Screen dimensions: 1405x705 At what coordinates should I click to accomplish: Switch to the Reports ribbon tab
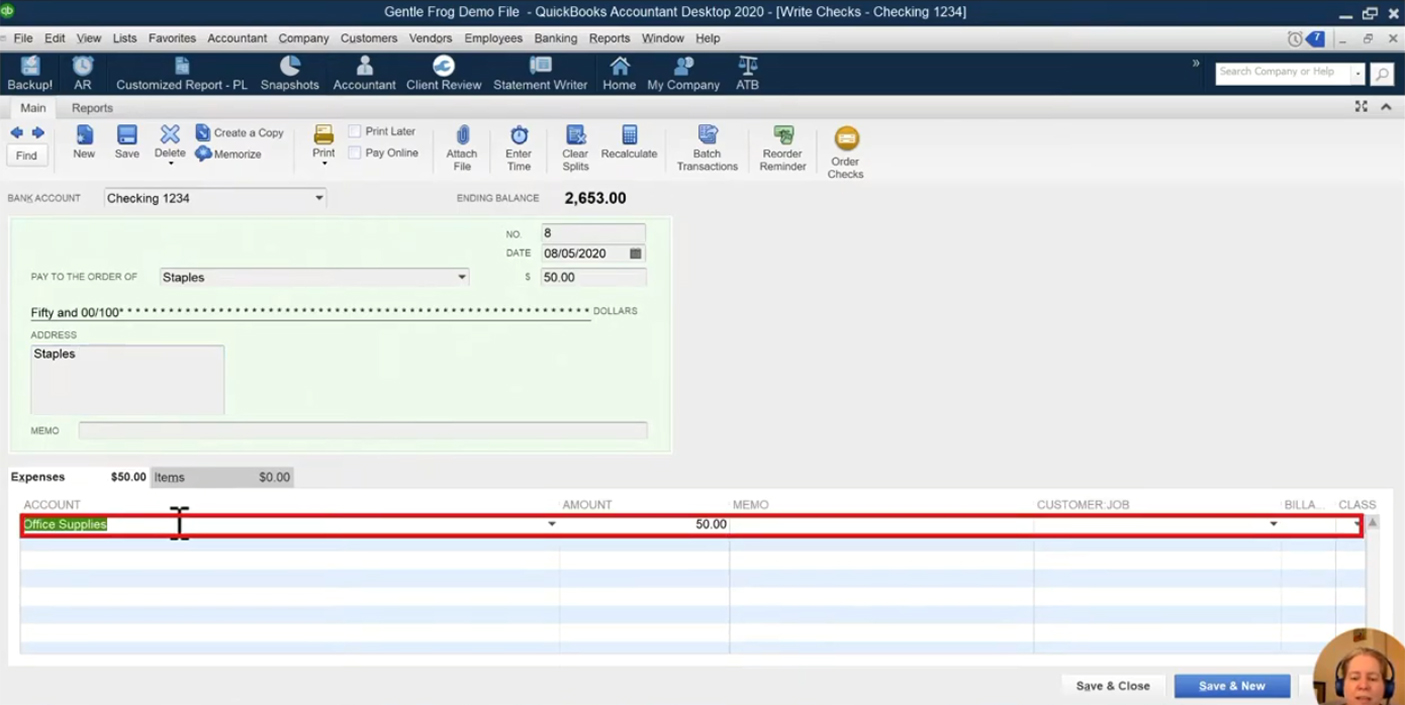coord(92,108)
